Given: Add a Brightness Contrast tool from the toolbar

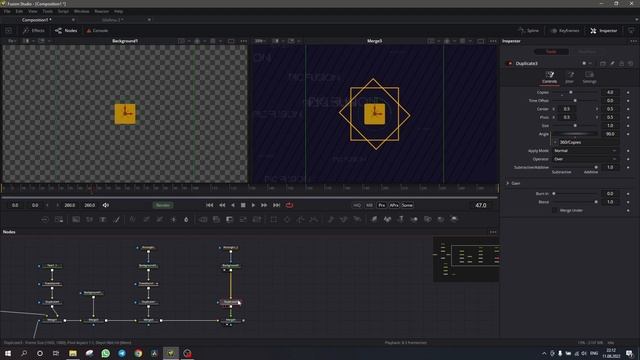Looking at the screenshot, I should (x=173, y=220).
